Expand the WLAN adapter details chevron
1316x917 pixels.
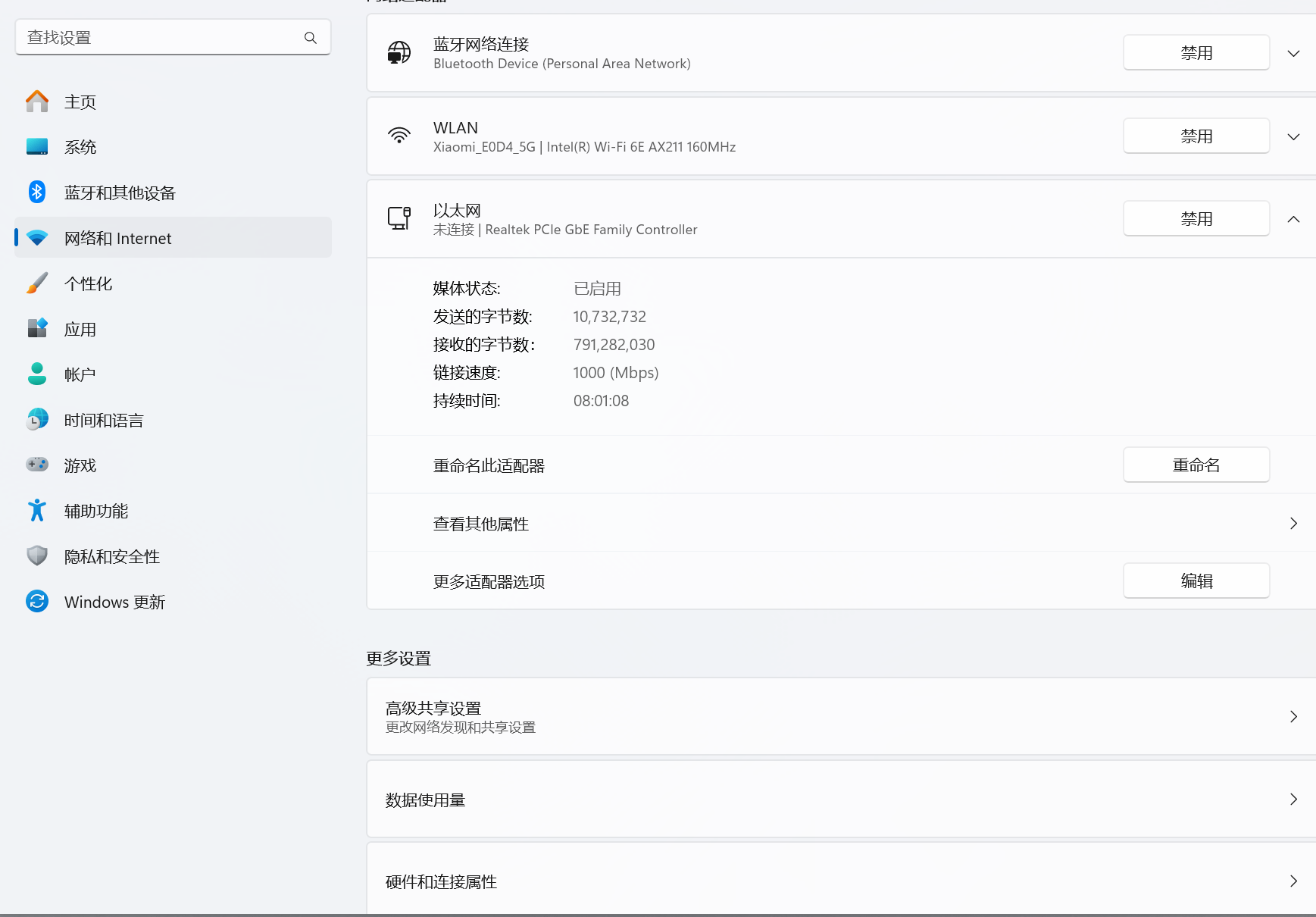[1293, 136]
